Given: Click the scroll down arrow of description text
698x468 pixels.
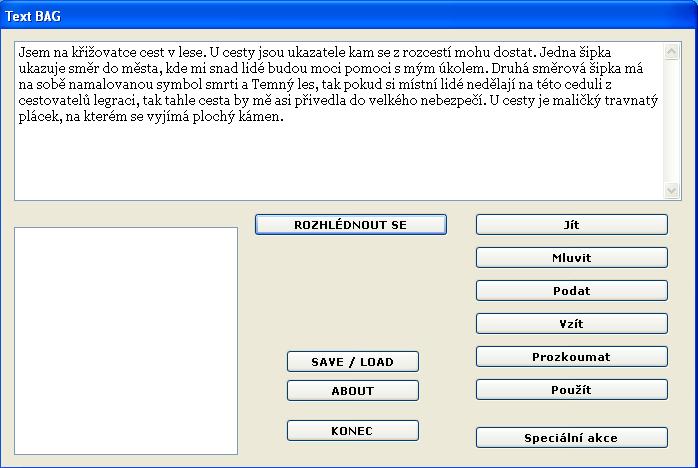Looking at the screenshot, I should coord(671,191).
